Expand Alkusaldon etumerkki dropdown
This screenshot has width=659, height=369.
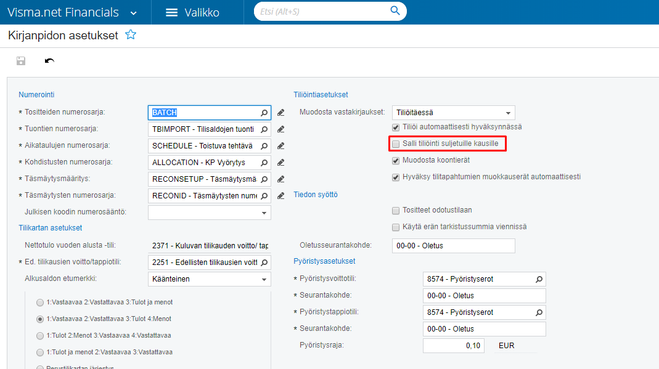coord(209,279)
